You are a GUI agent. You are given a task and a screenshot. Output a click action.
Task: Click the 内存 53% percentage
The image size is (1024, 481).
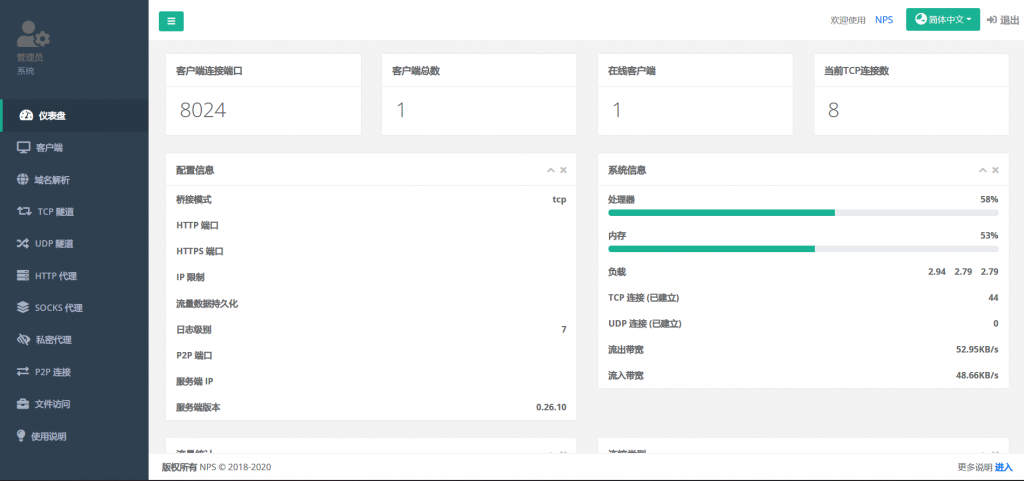(x=989, y=235)
